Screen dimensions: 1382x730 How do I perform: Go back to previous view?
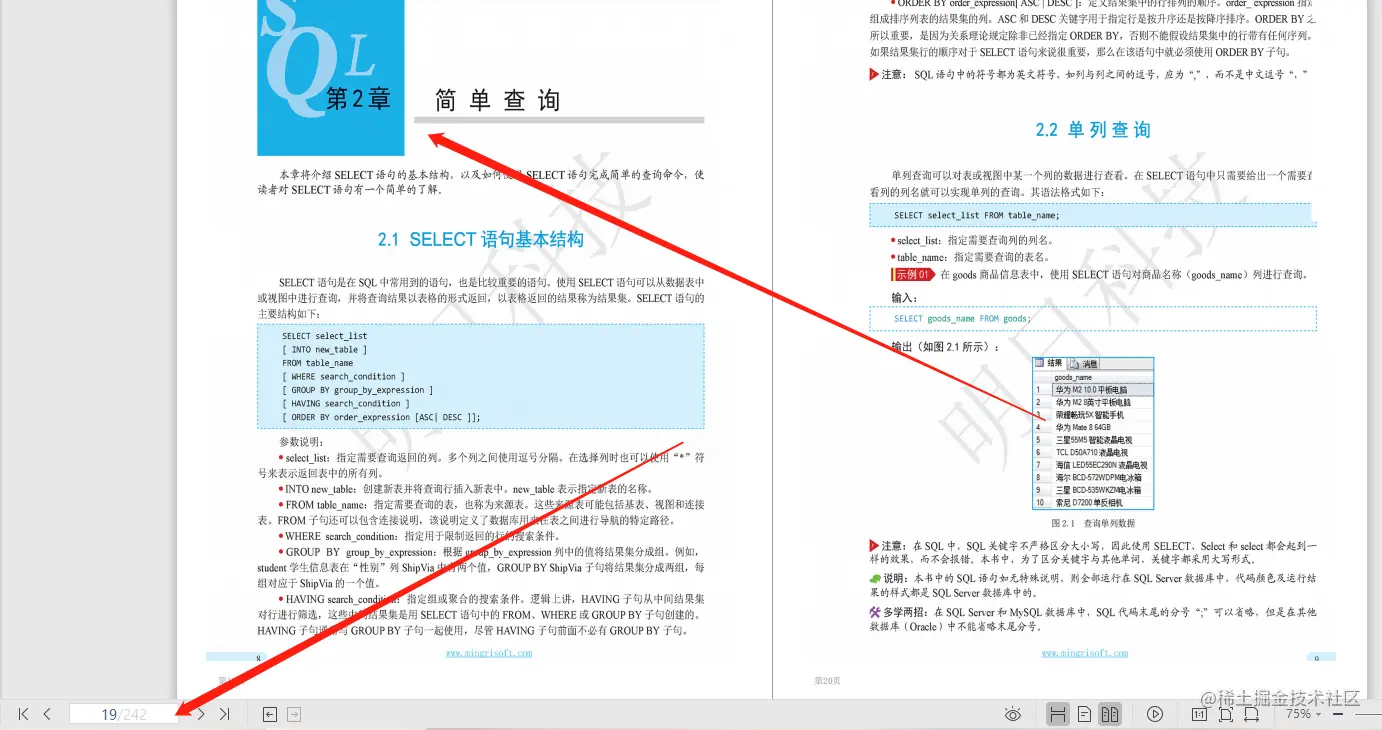(270, 714)
